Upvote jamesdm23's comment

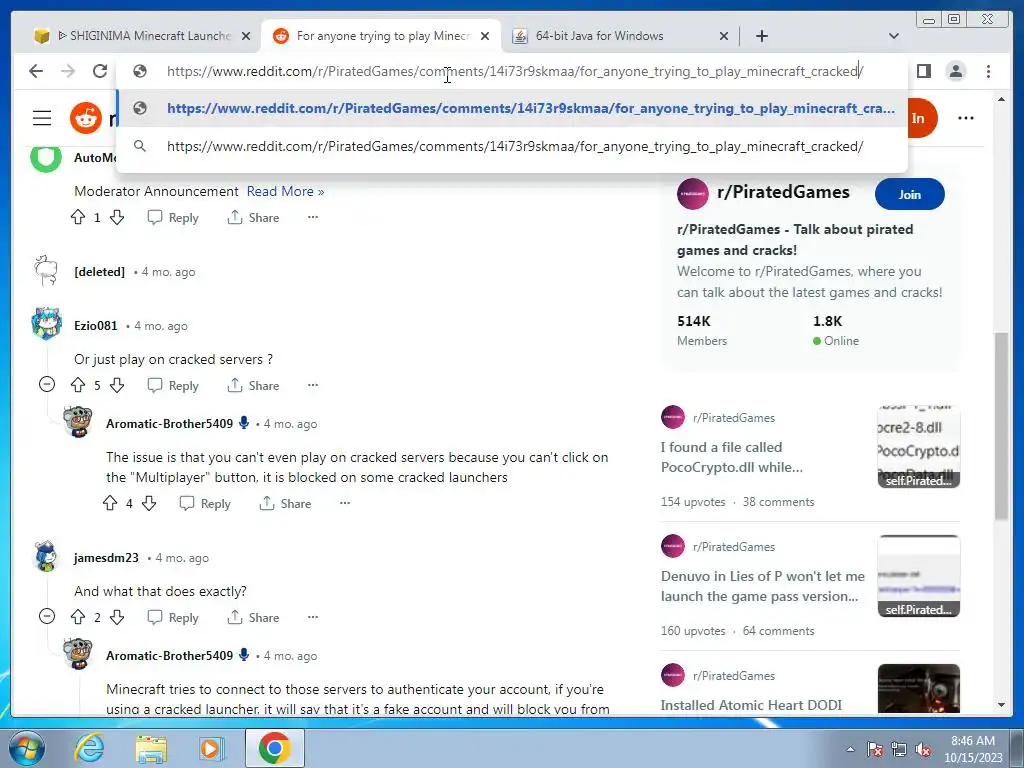pos(78,616)
